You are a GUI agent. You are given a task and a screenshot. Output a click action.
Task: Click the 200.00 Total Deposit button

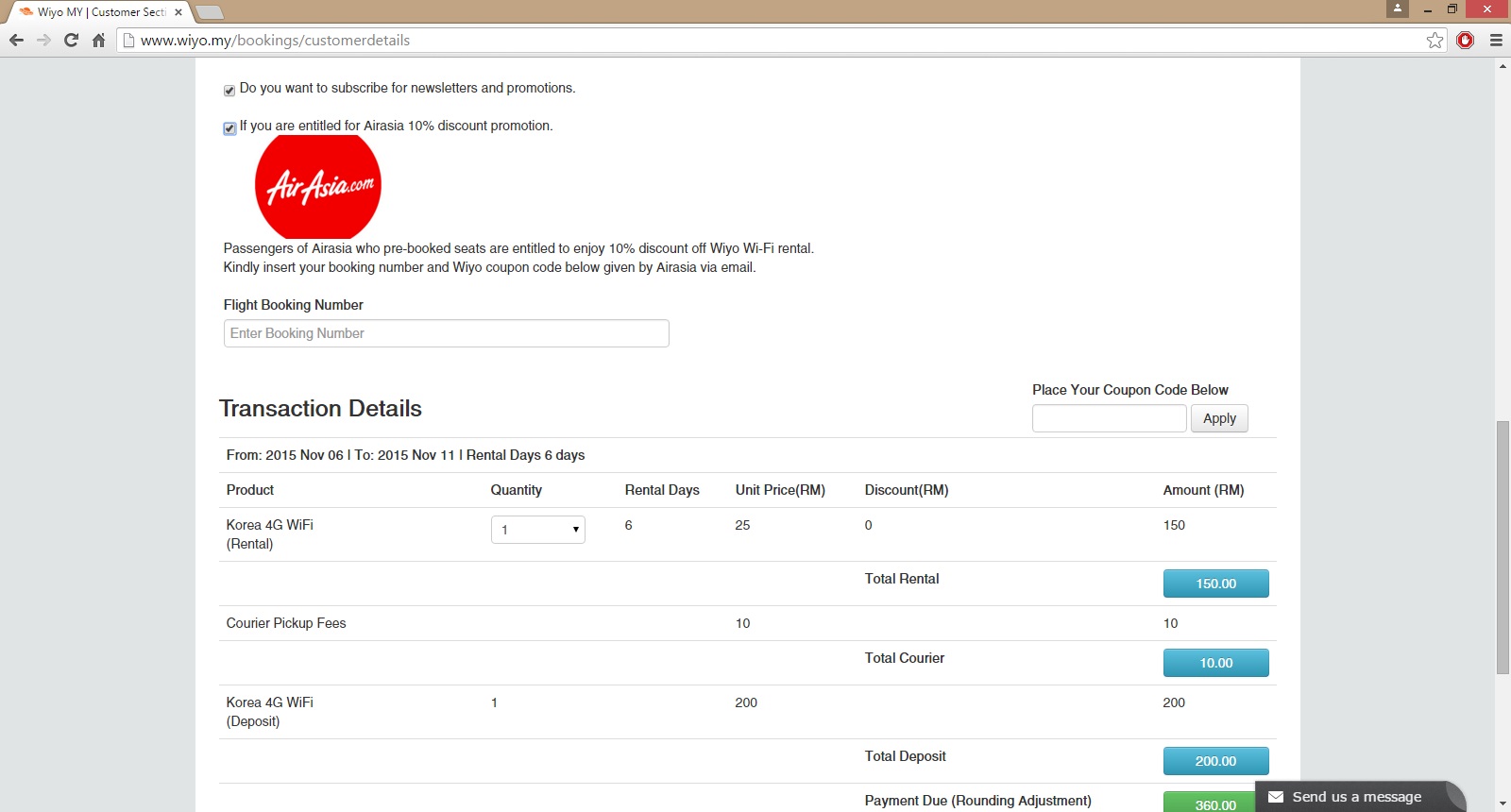coord(1215,761)
